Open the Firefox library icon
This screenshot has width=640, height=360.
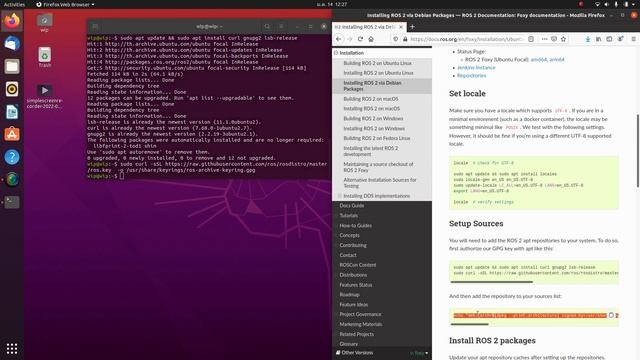pyautogui.click(x=598, y=39)
